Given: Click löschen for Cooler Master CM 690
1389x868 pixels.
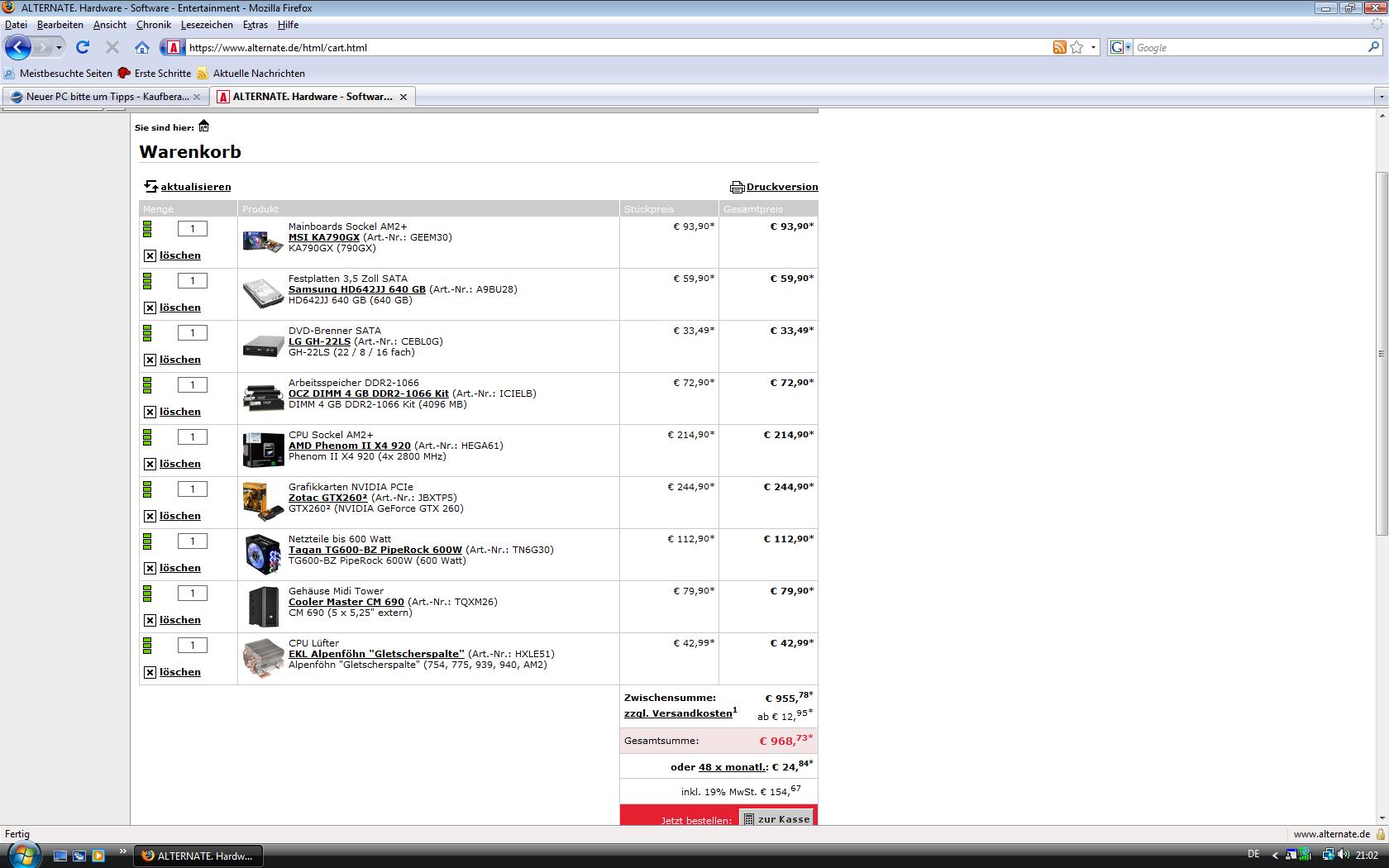Looking at the screenshot, I should click(x=180, y=620).
